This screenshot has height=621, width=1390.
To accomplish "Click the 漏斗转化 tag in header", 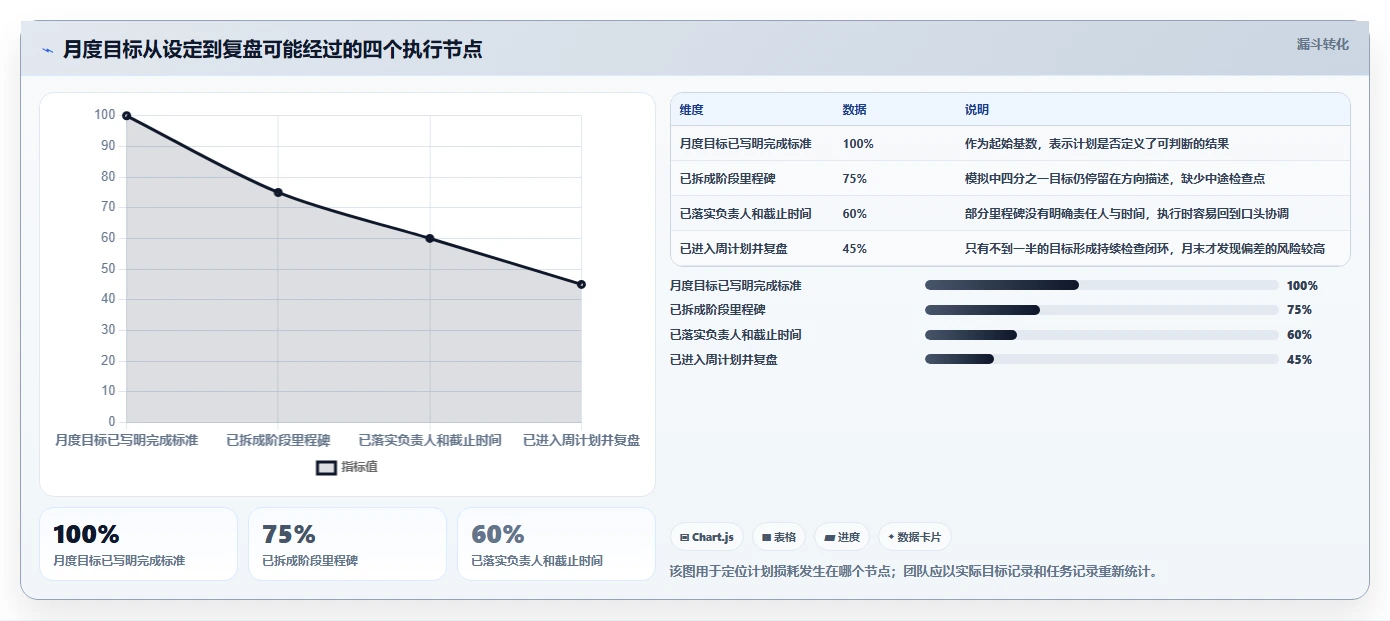I will (x=1323, y=45).
